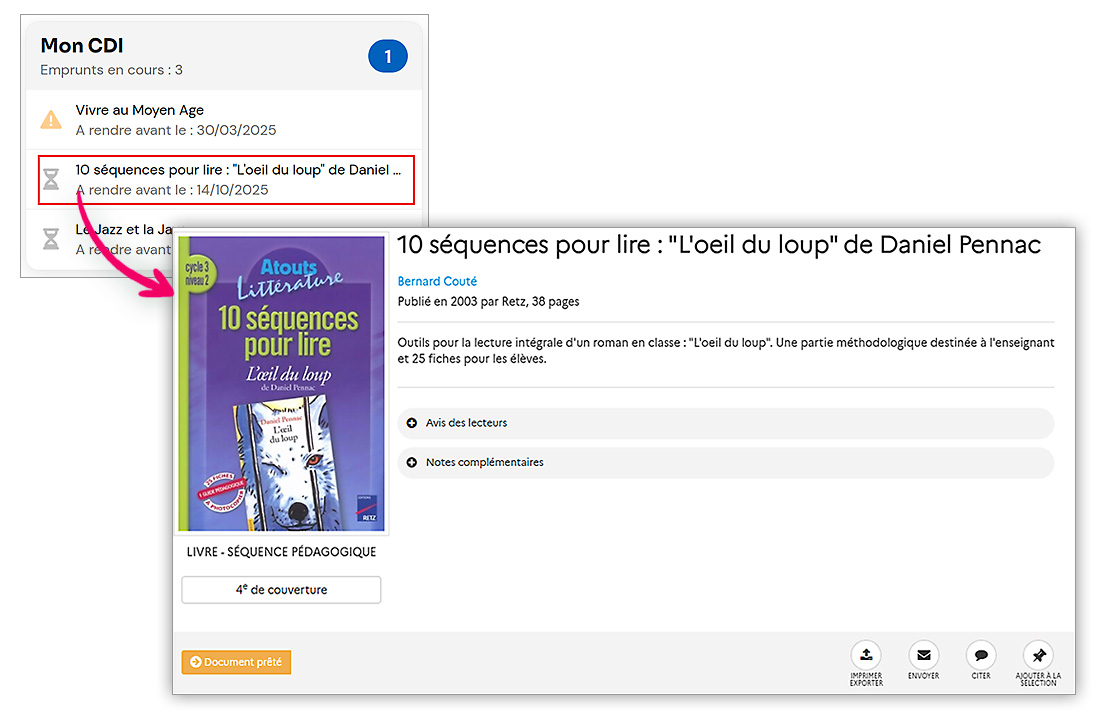Screen dimensions: 1100x724
Task: Click the Envoyer envelope icon
Action: [923, 655]
